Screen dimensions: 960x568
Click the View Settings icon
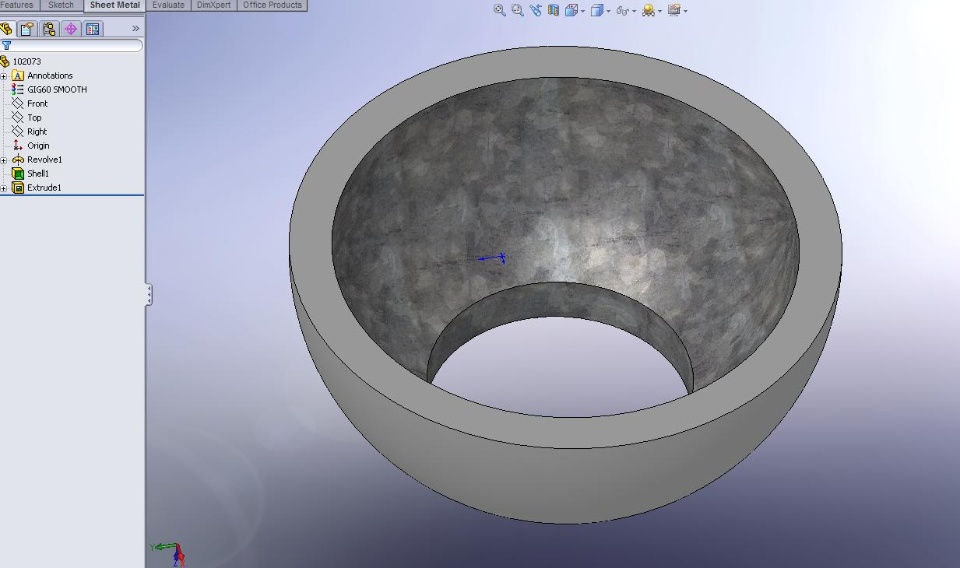point(674,10)
